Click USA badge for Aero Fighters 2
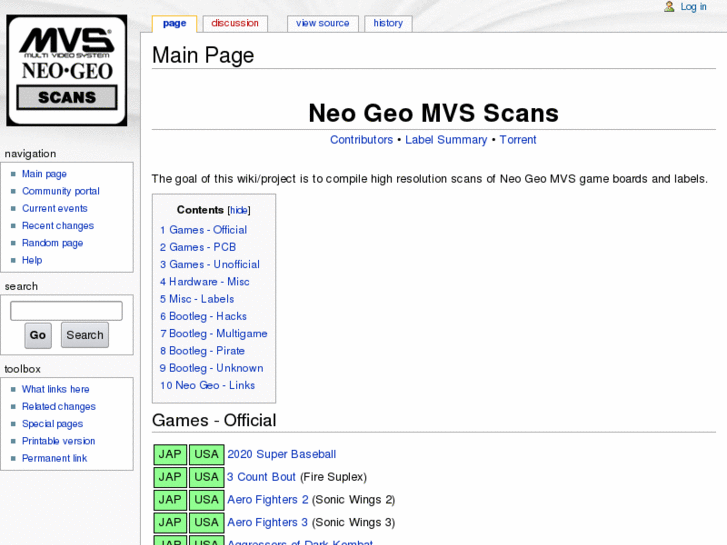Viewport: 727px width, 545px height. [206, 500]
